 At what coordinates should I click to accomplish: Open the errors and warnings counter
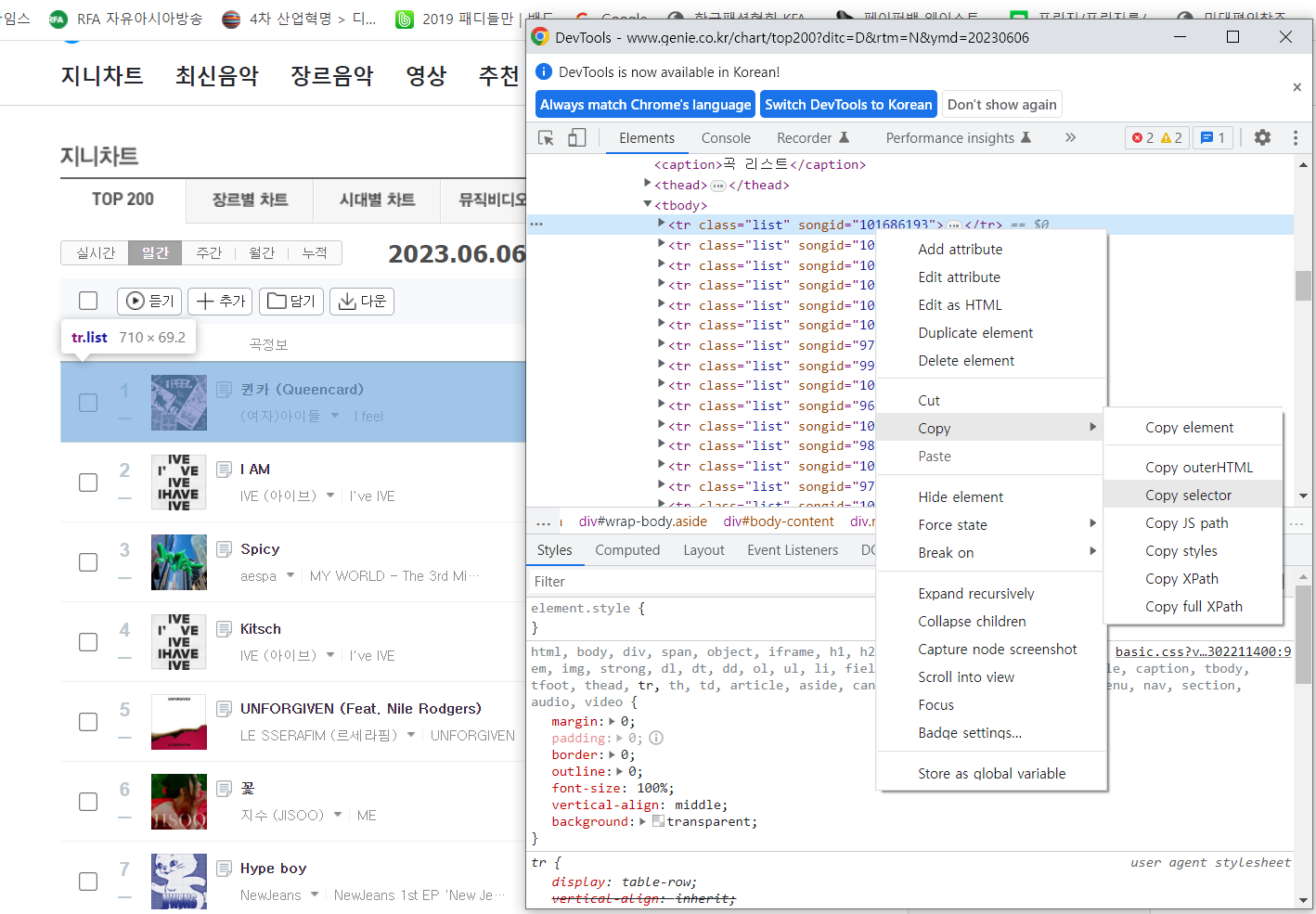(x=1156, y=137)
